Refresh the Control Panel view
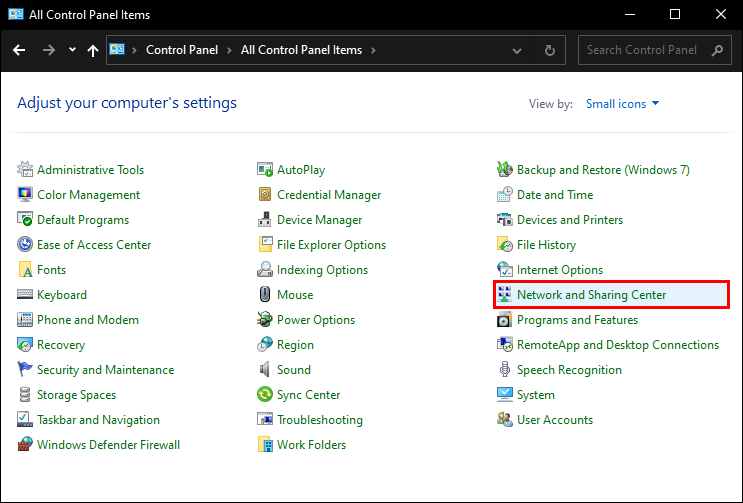Image resolution: width=743 pixels, height=503 pixels. click(550, 50)
